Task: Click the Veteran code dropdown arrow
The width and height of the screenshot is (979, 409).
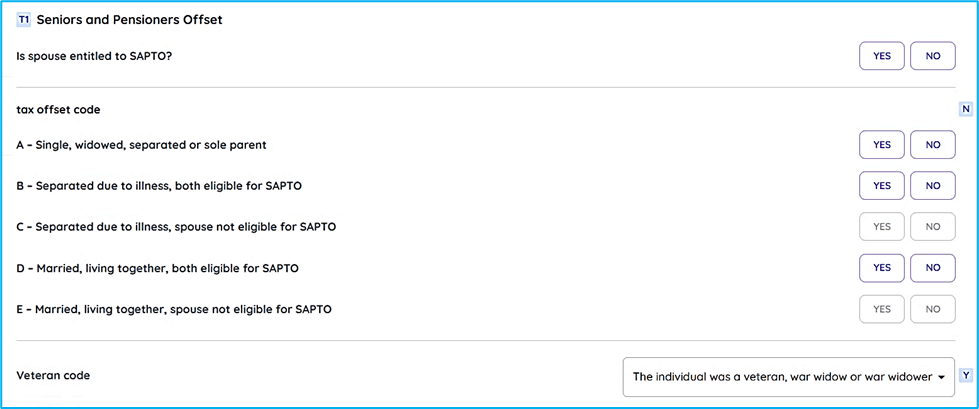Action: pos(940,377)
